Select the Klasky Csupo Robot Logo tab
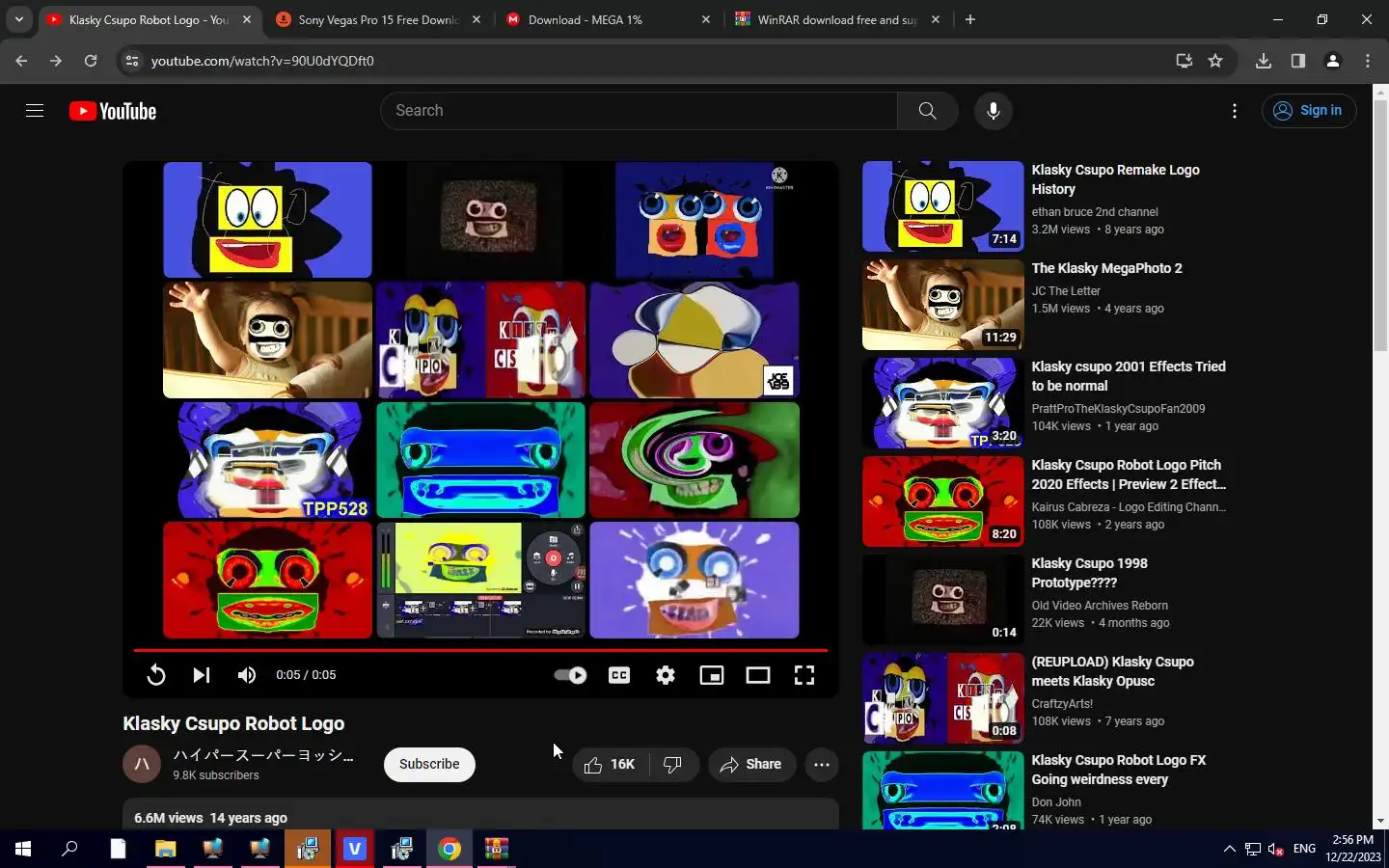 pyautogui.click(x=149, y=19)
